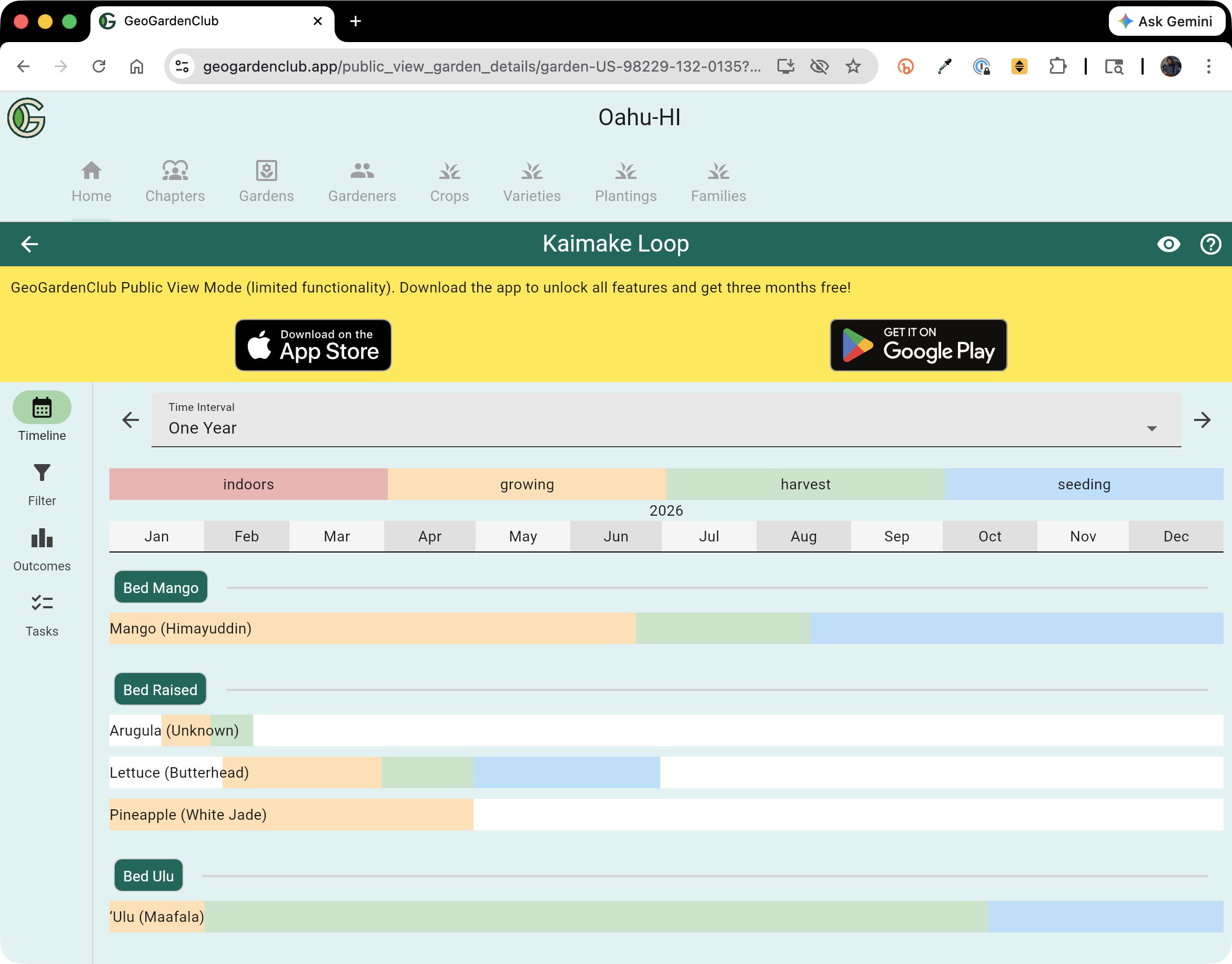Click Get it on Google Play button

point(918,345)
